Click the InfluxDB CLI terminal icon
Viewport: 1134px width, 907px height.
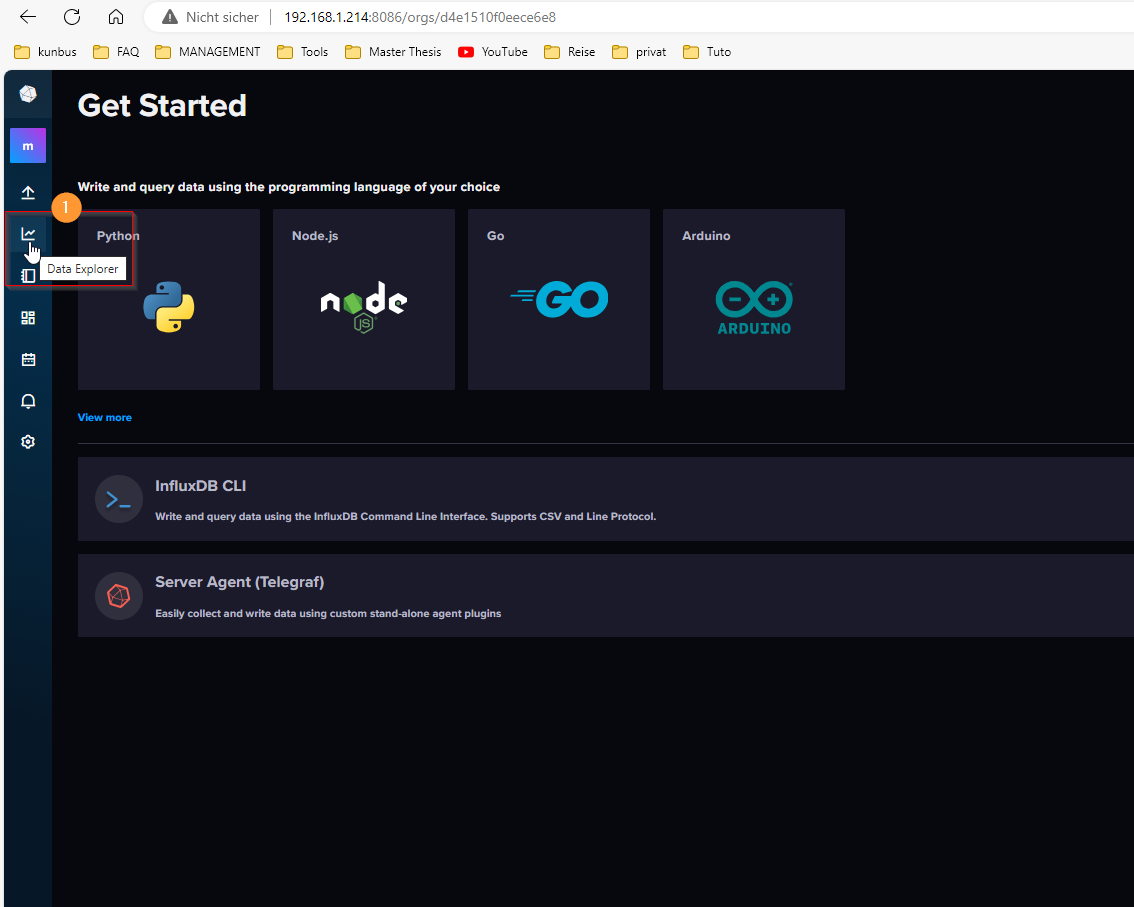[119, 499]
